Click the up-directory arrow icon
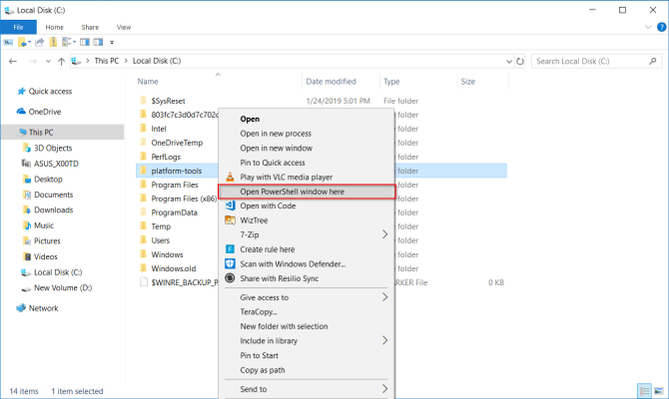The image size is (669, 399). coord(61,61)
